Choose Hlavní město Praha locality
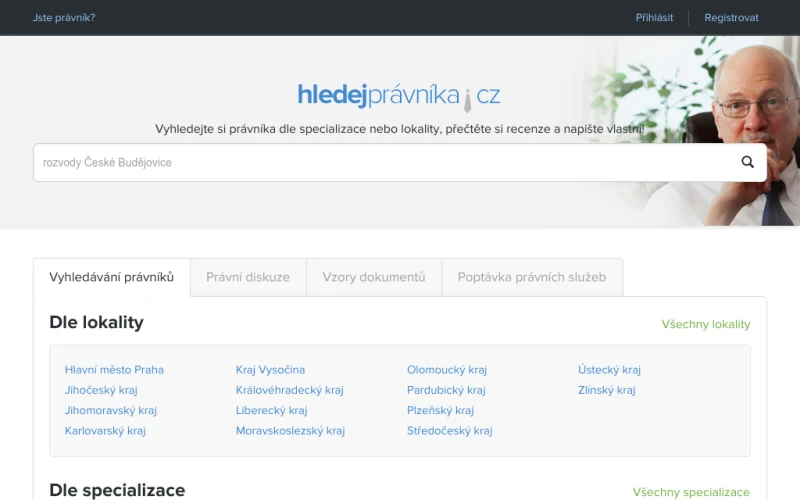This screenshot has height=500, width=800. (114, 370)
